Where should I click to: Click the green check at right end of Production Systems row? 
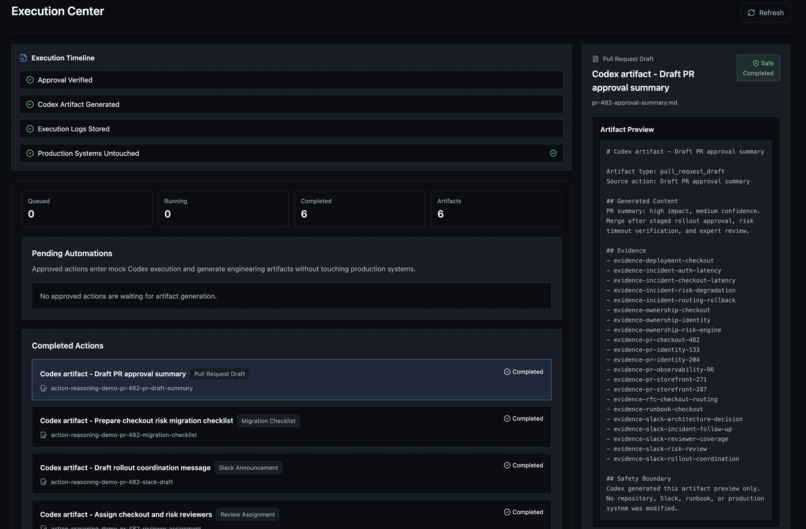click(x=553, y=153)
